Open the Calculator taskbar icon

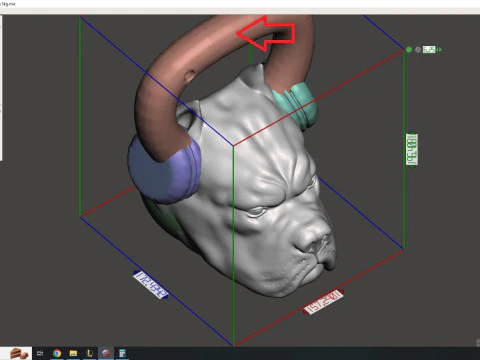[x=122, y=353]
